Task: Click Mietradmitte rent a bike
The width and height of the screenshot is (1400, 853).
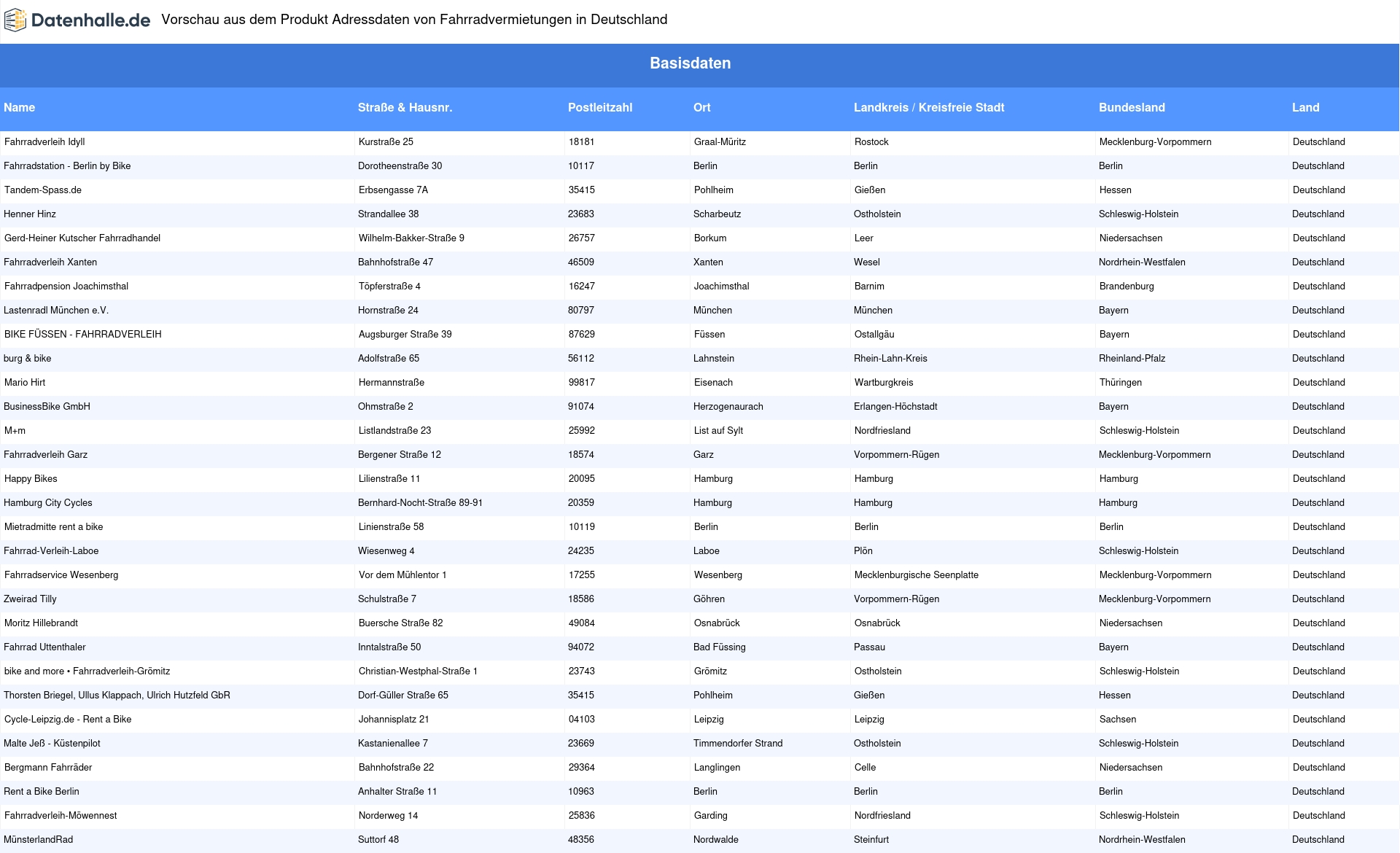Action: tap(54, 527)
